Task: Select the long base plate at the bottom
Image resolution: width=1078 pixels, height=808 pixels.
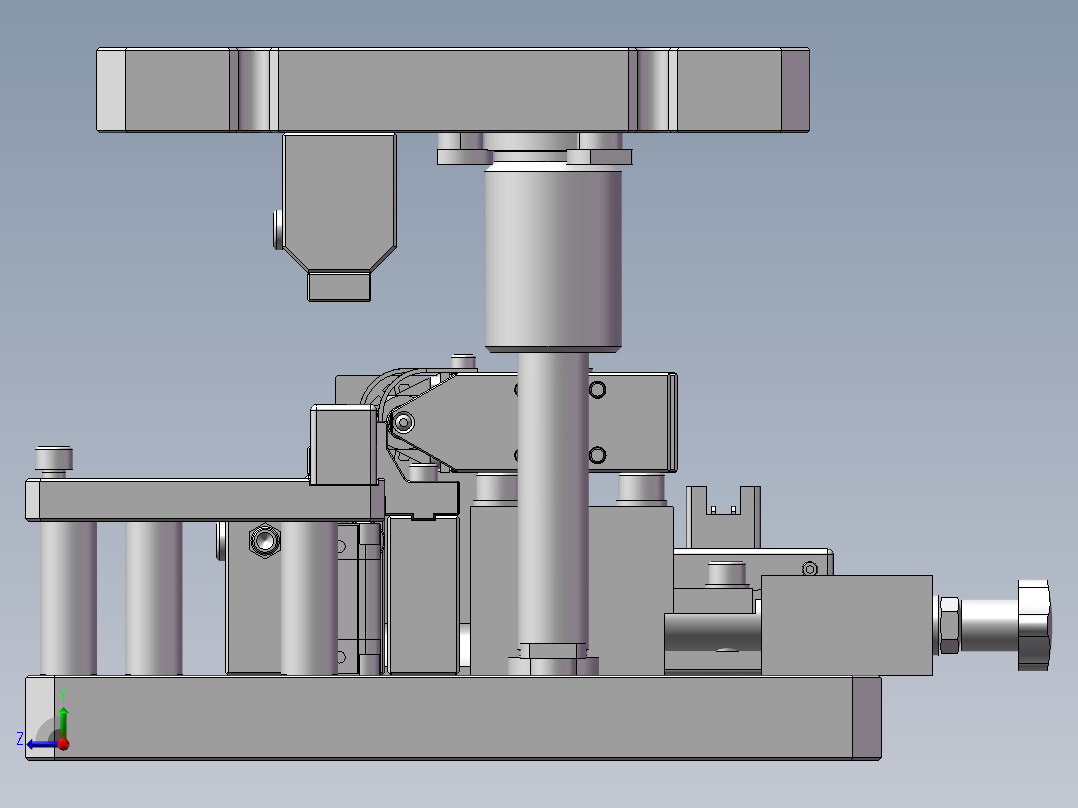Action: [453, 718]
